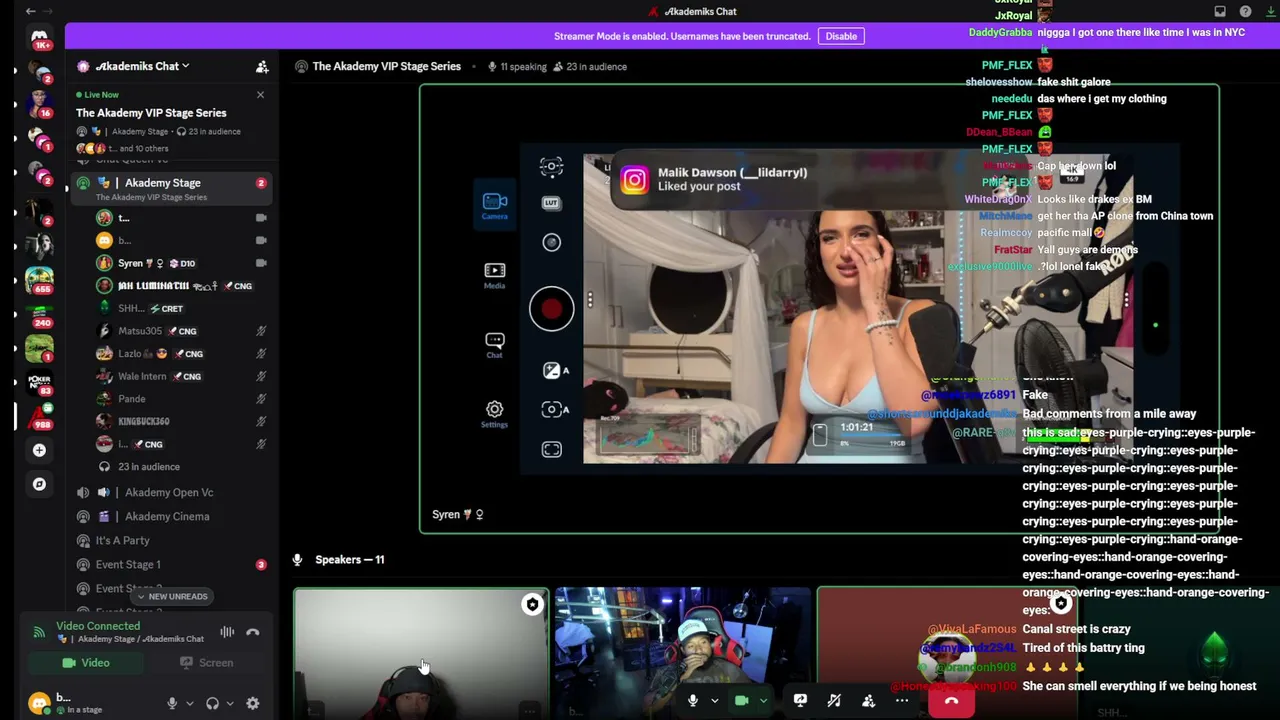Open the first speaker's video tile
The image size is (1280, 720).
coord(421,653)
